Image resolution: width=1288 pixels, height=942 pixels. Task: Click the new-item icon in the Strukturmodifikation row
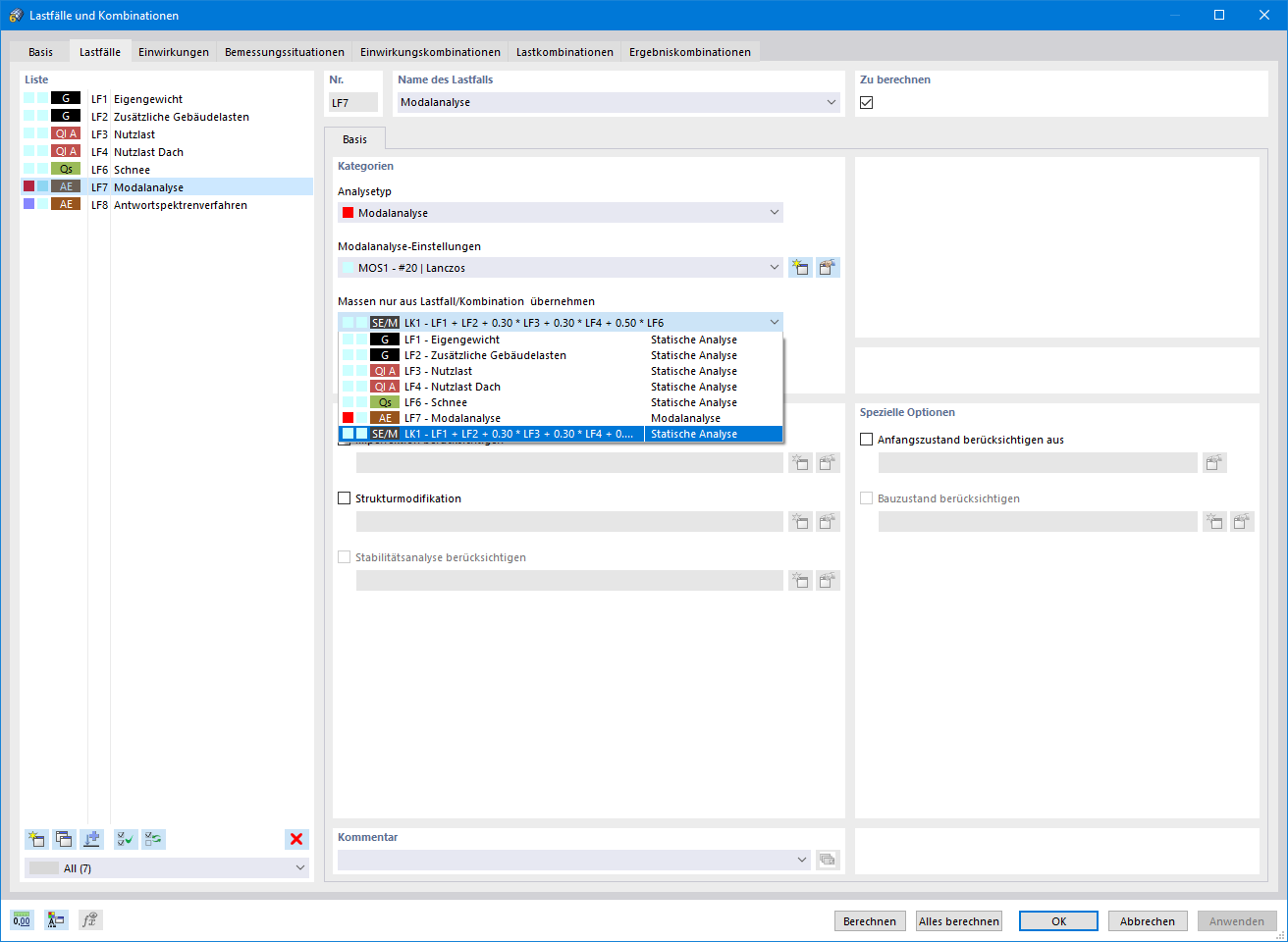[x=800, y=521]
